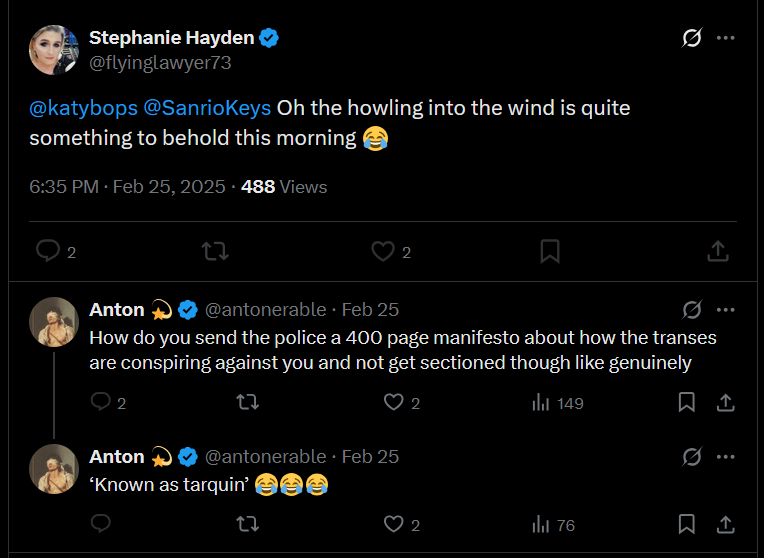Like the main tweet by Stephanie Hayden
Image resolution: width=764 pixels, height=558 pixels.
tap(382, 252)
